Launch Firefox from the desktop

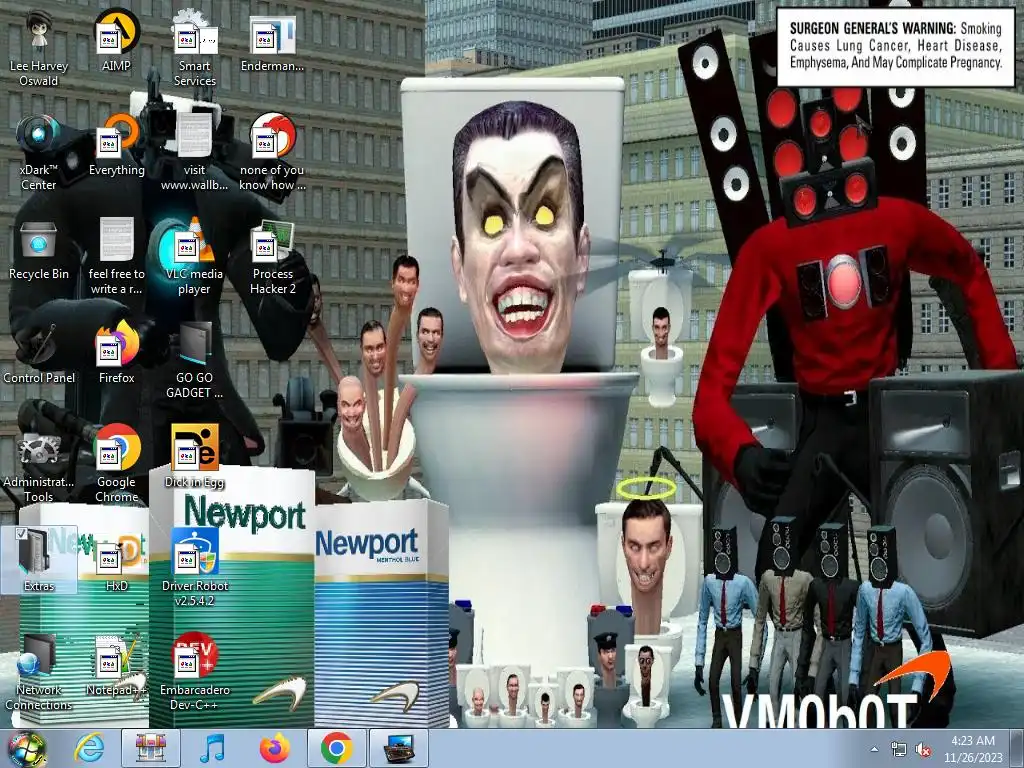pyautogui.click(x=116, y=353)
